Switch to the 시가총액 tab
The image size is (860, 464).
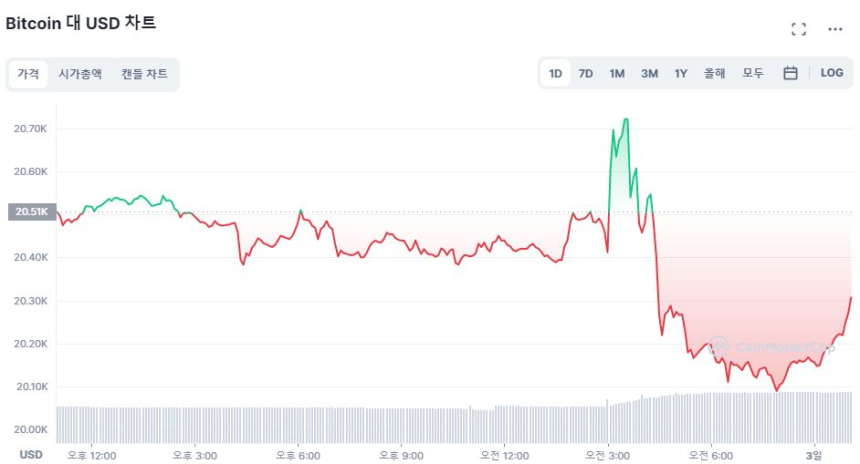pyautogui.click(x=80, y=74)
